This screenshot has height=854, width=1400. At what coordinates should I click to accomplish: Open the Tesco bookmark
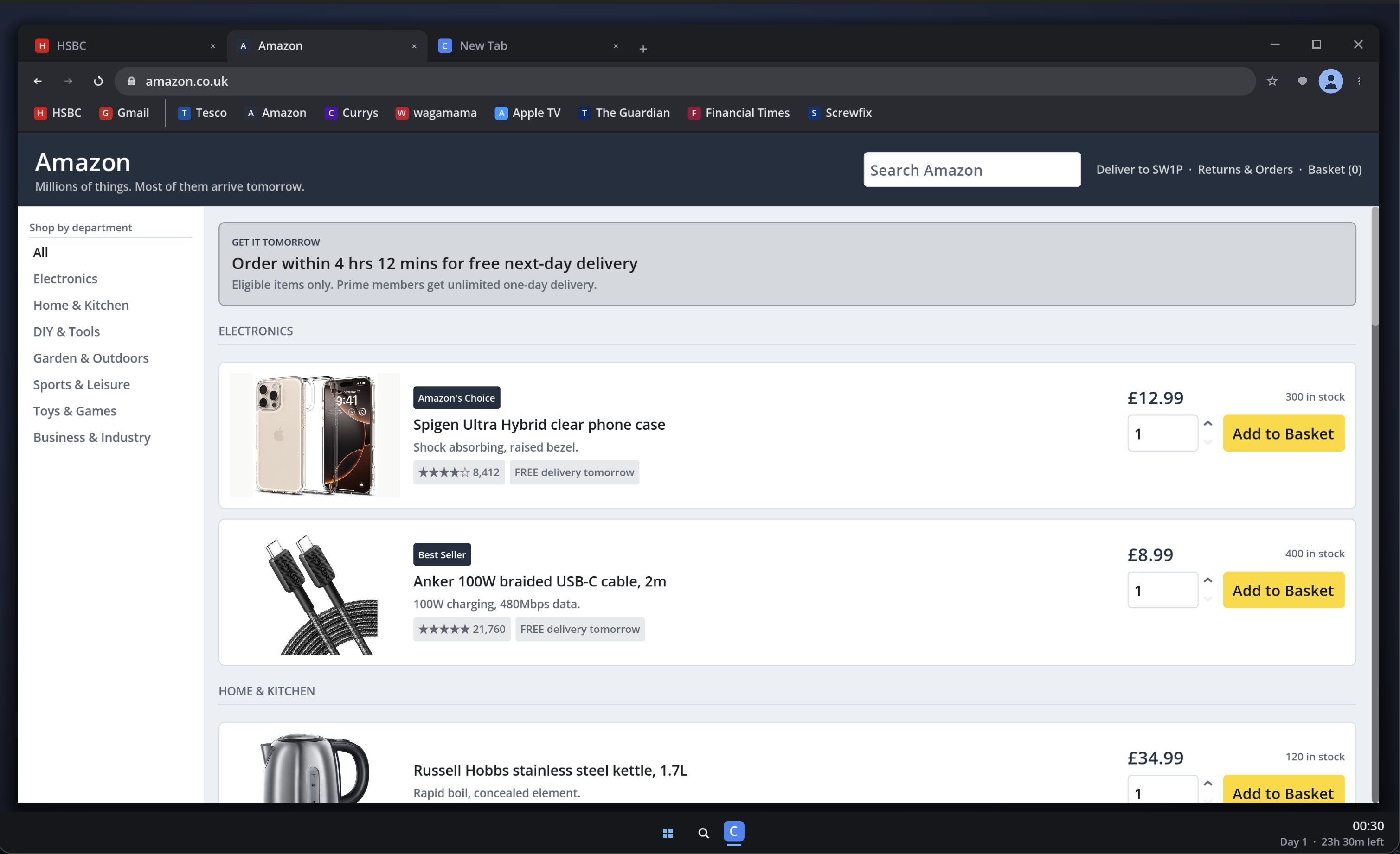click(202, 113)
